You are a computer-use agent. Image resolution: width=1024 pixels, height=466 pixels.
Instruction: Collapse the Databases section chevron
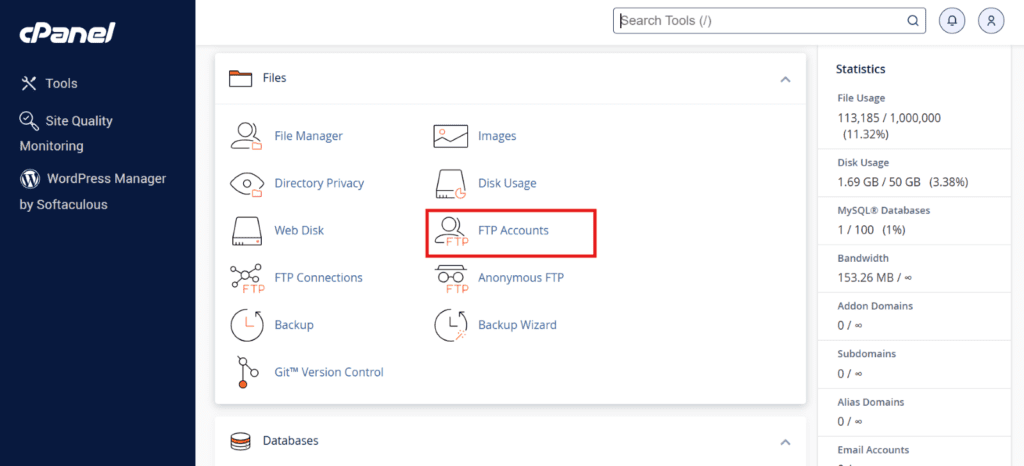[786, 442]
